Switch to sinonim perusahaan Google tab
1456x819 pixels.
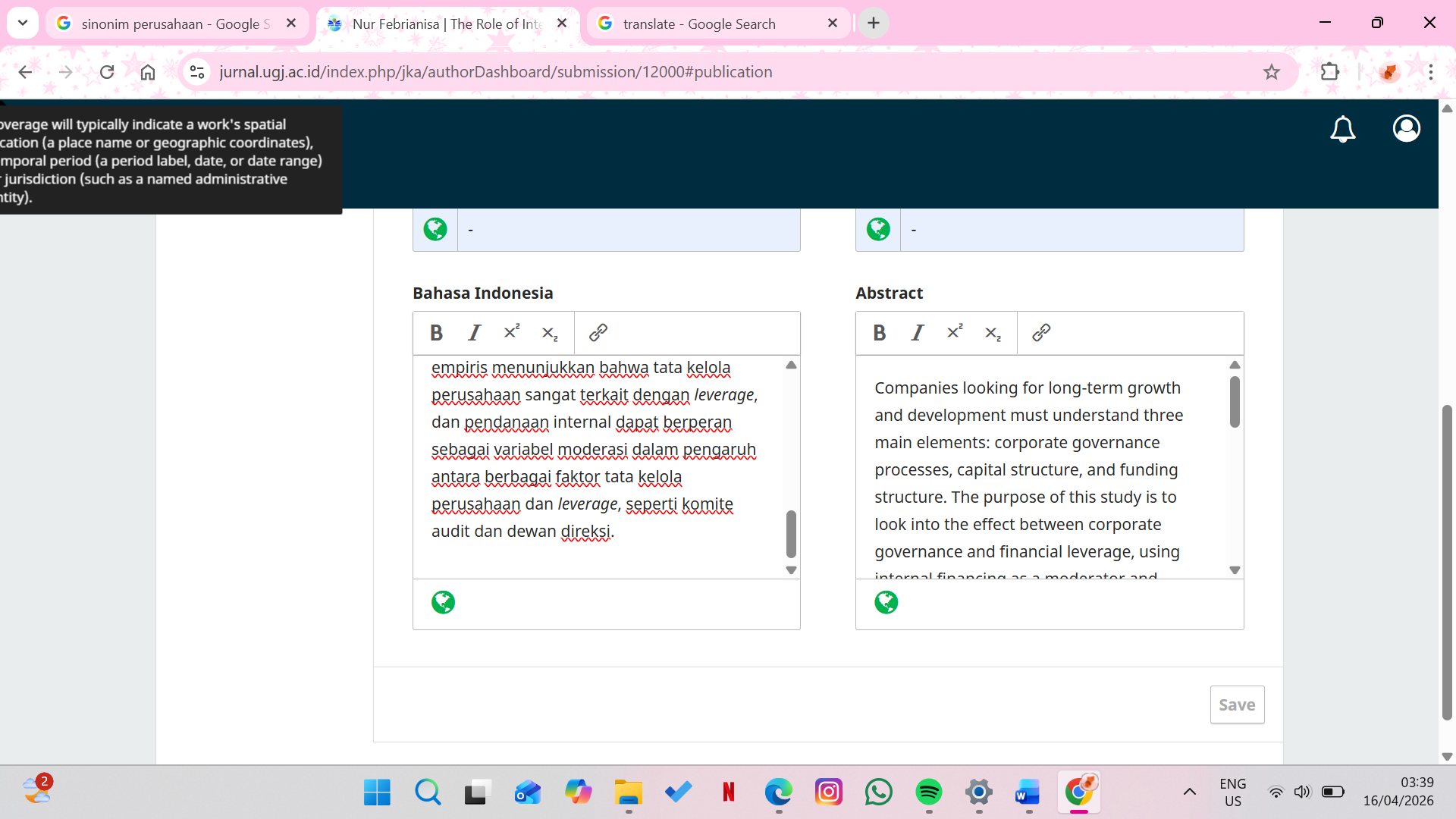tap(174, 24)
